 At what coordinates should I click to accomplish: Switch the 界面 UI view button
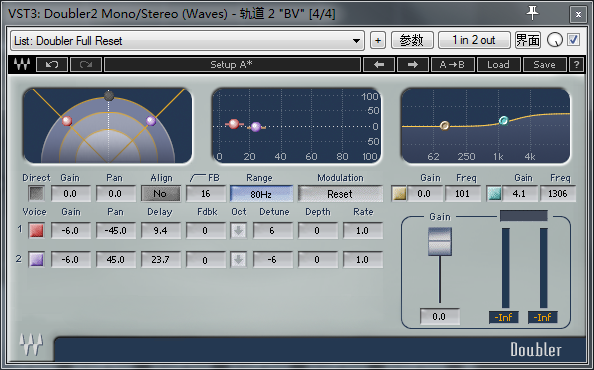(x=528, y=40)
